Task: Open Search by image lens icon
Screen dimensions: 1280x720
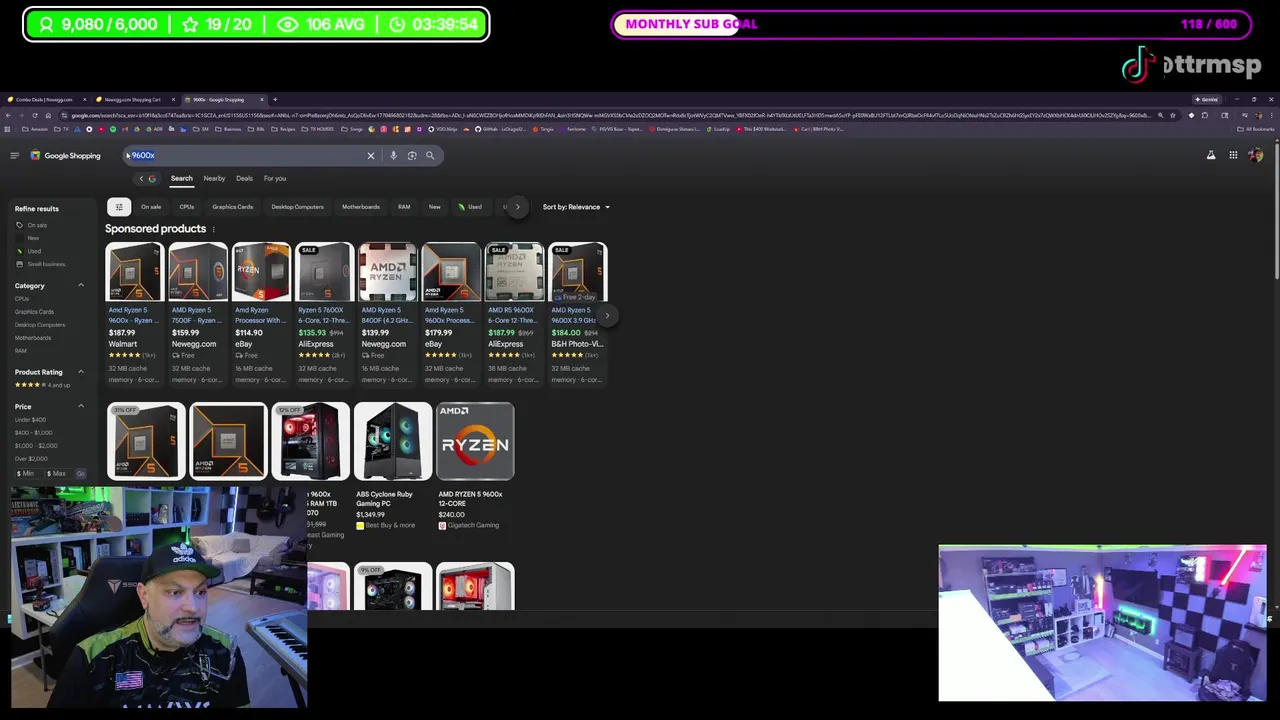Action: pyautogui.click(x=412, y=155)
